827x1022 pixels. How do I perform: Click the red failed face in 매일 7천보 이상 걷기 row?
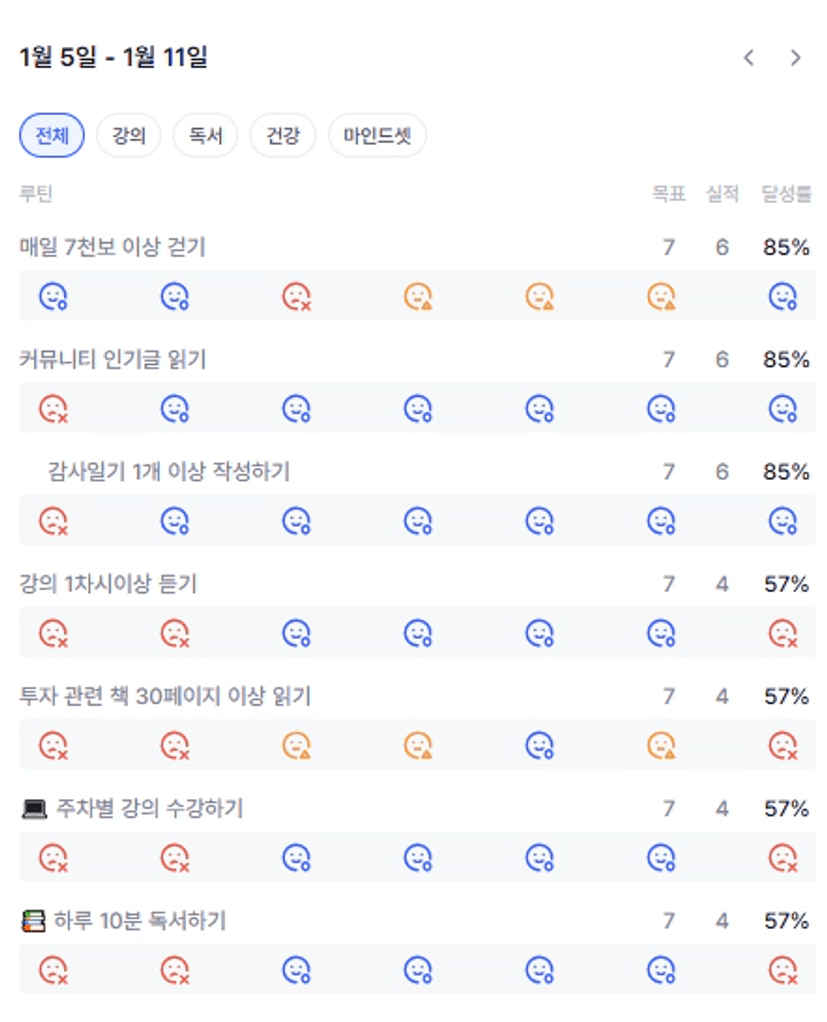click(296, 296)
